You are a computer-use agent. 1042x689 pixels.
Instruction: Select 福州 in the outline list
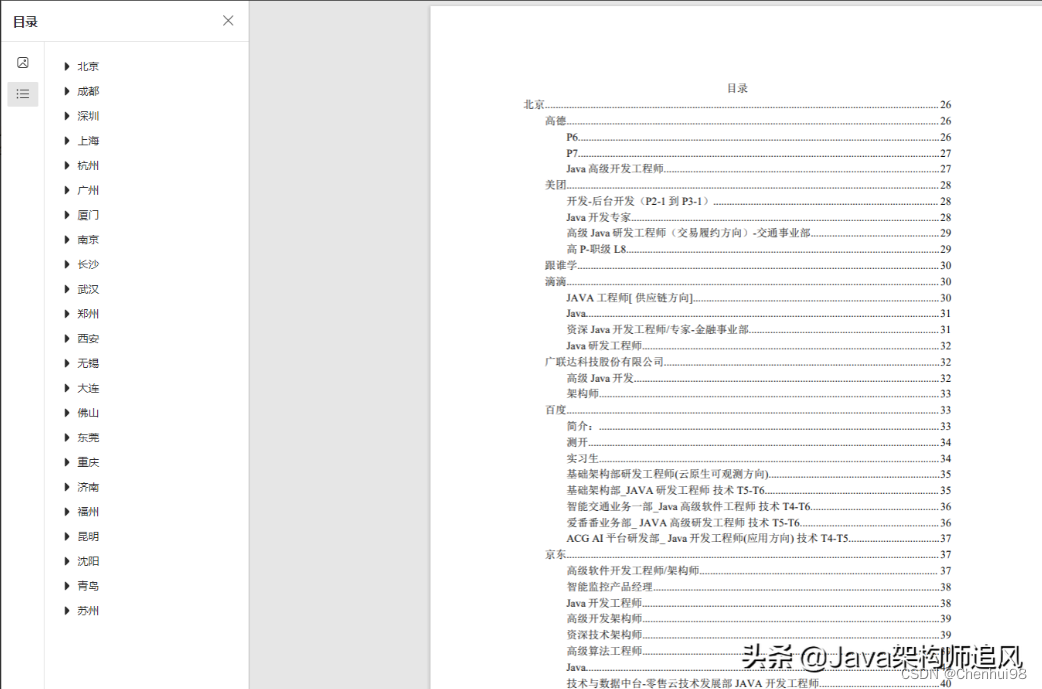pos(88,512)
